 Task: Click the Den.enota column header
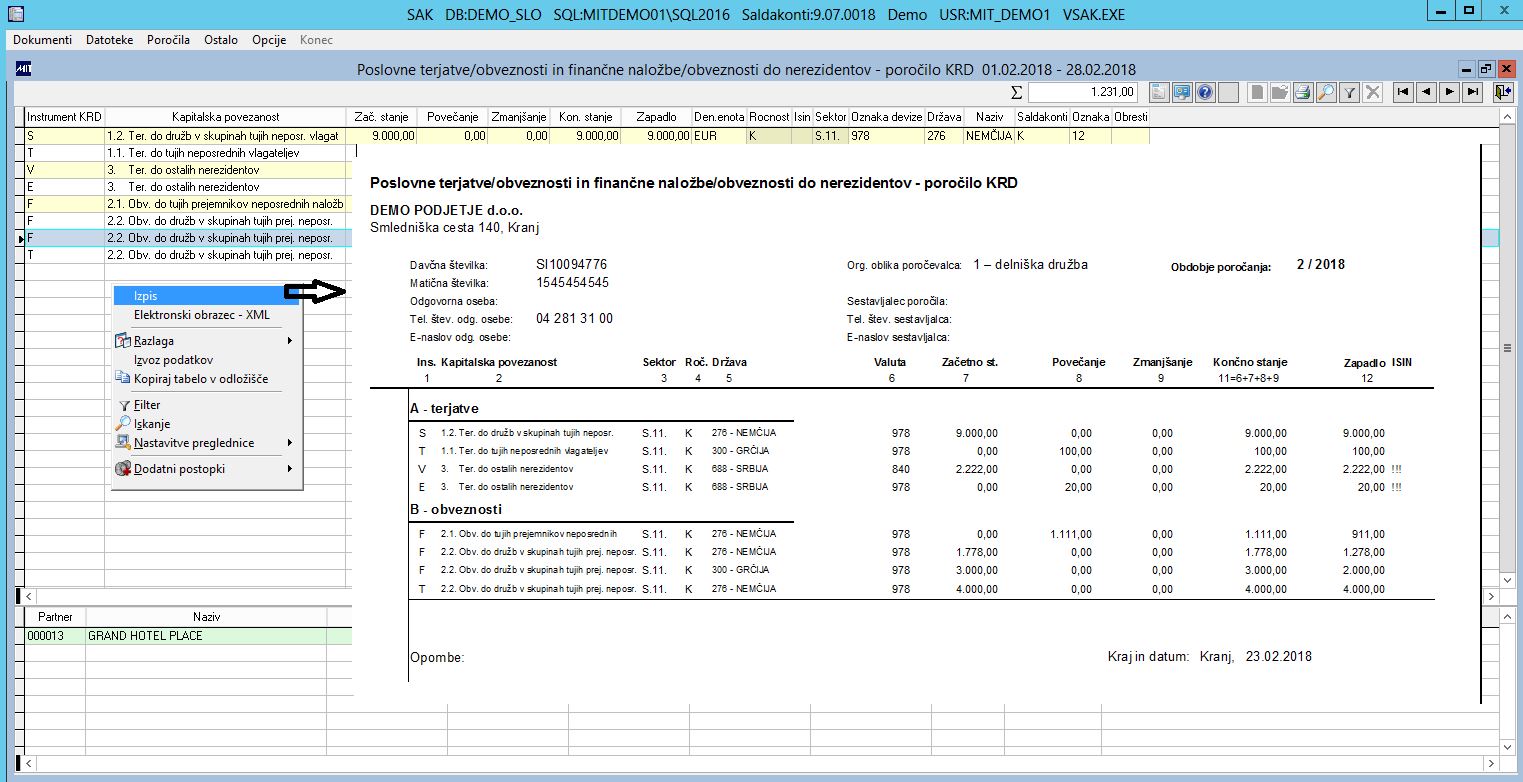[719, 117]
